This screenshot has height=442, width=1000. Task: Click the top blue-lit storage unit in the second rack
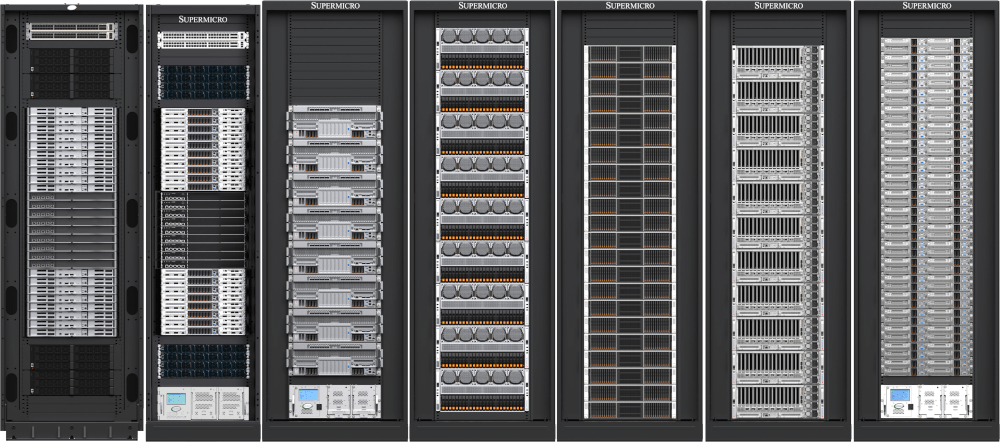[203, 82]
